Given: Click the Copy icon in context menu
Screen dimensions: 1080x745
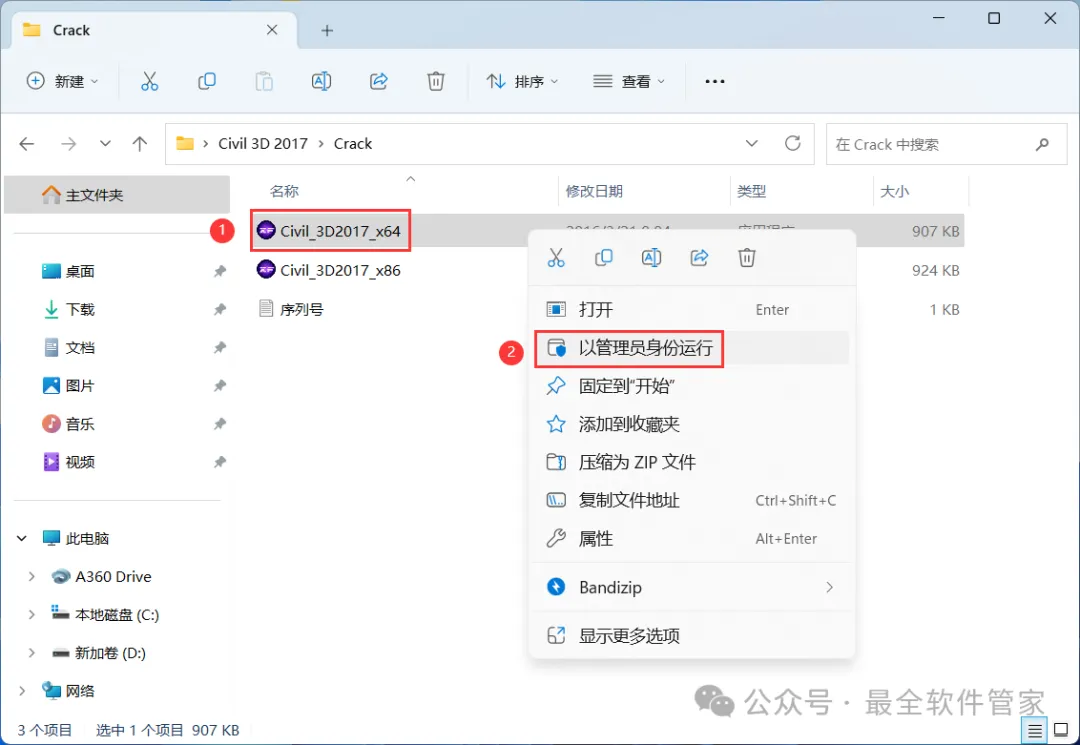Looking at the screenshot, I should pos(603,258).
